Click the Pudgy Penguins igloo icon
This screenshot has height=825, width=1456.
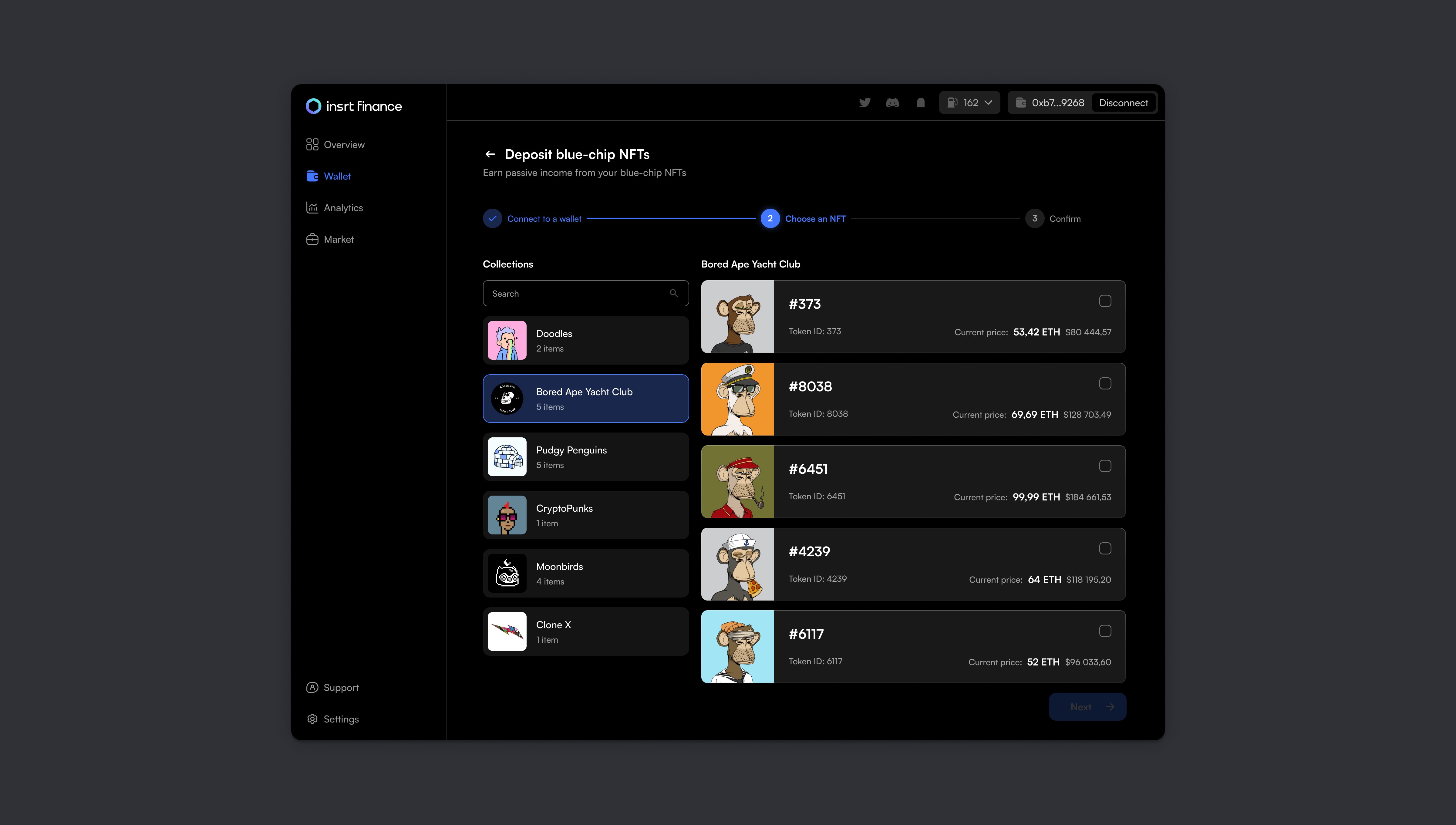pyautogui.click(x=507, y=457)
